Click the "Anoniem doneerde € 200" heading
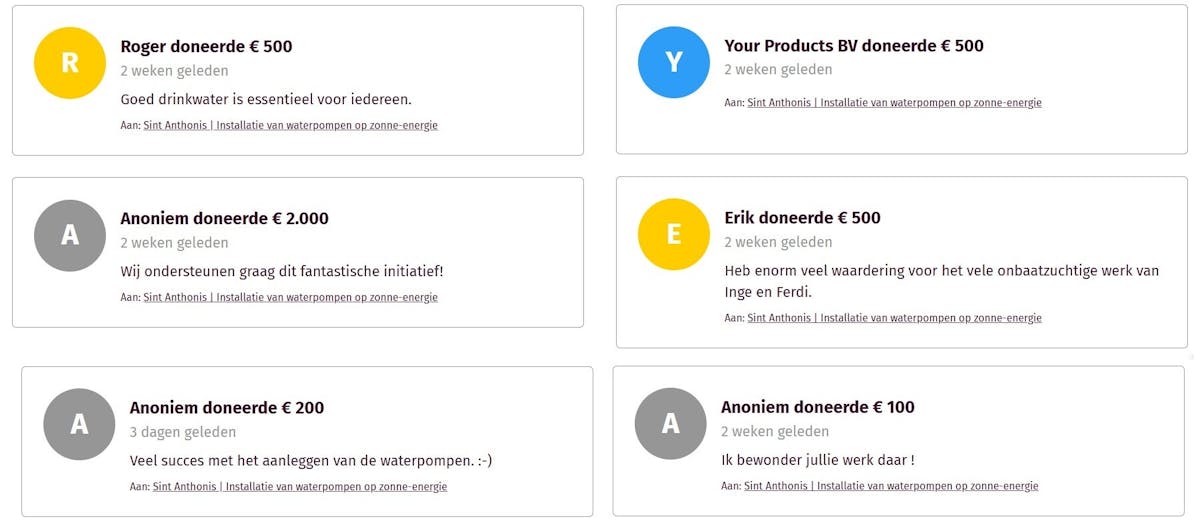 [x=227, y=407]
